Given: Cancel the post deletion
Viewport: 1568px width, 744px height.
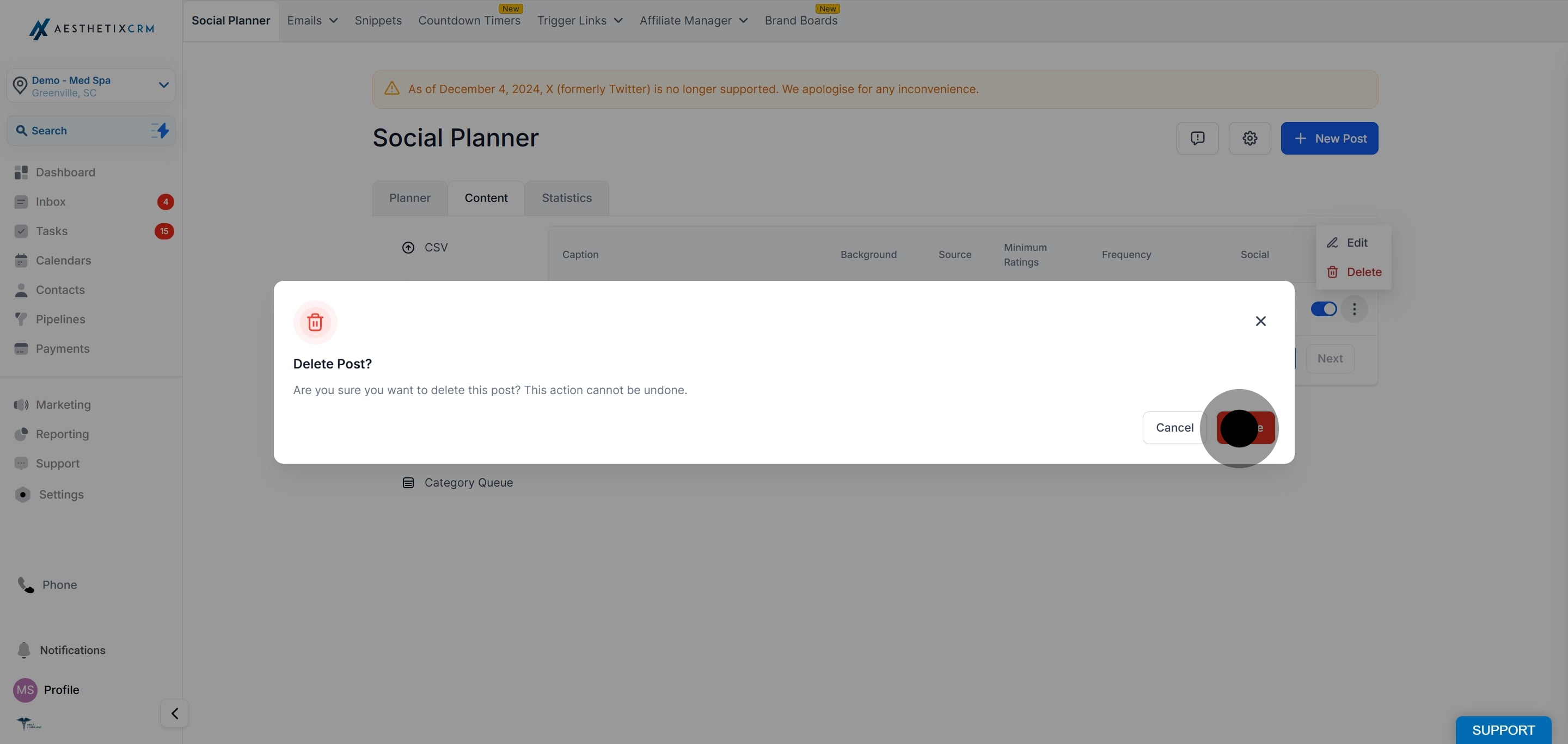Looking at the screenshot, I should click(1174, 428).
